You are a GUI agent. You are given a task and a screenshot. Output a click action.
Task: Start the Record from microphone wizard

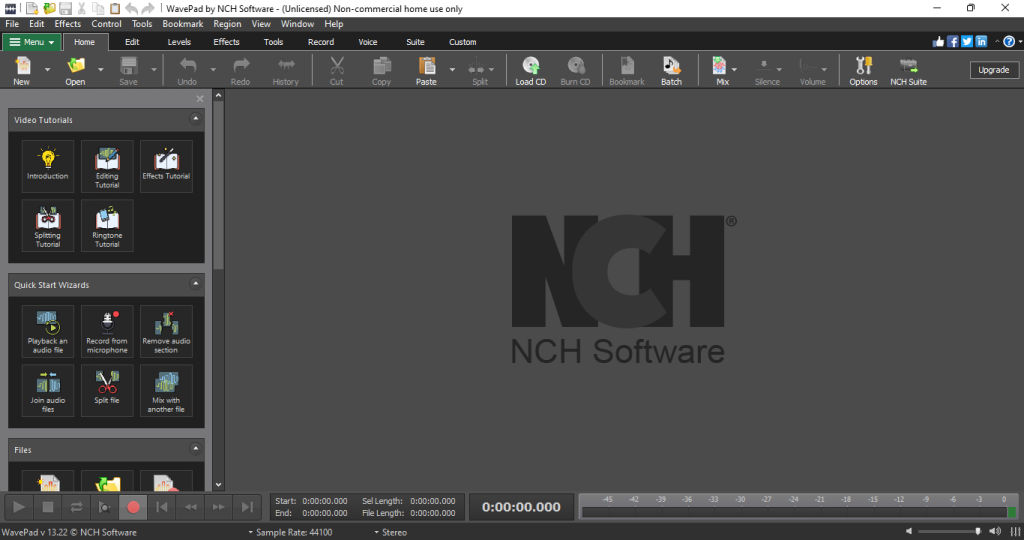tap(107, 331)
